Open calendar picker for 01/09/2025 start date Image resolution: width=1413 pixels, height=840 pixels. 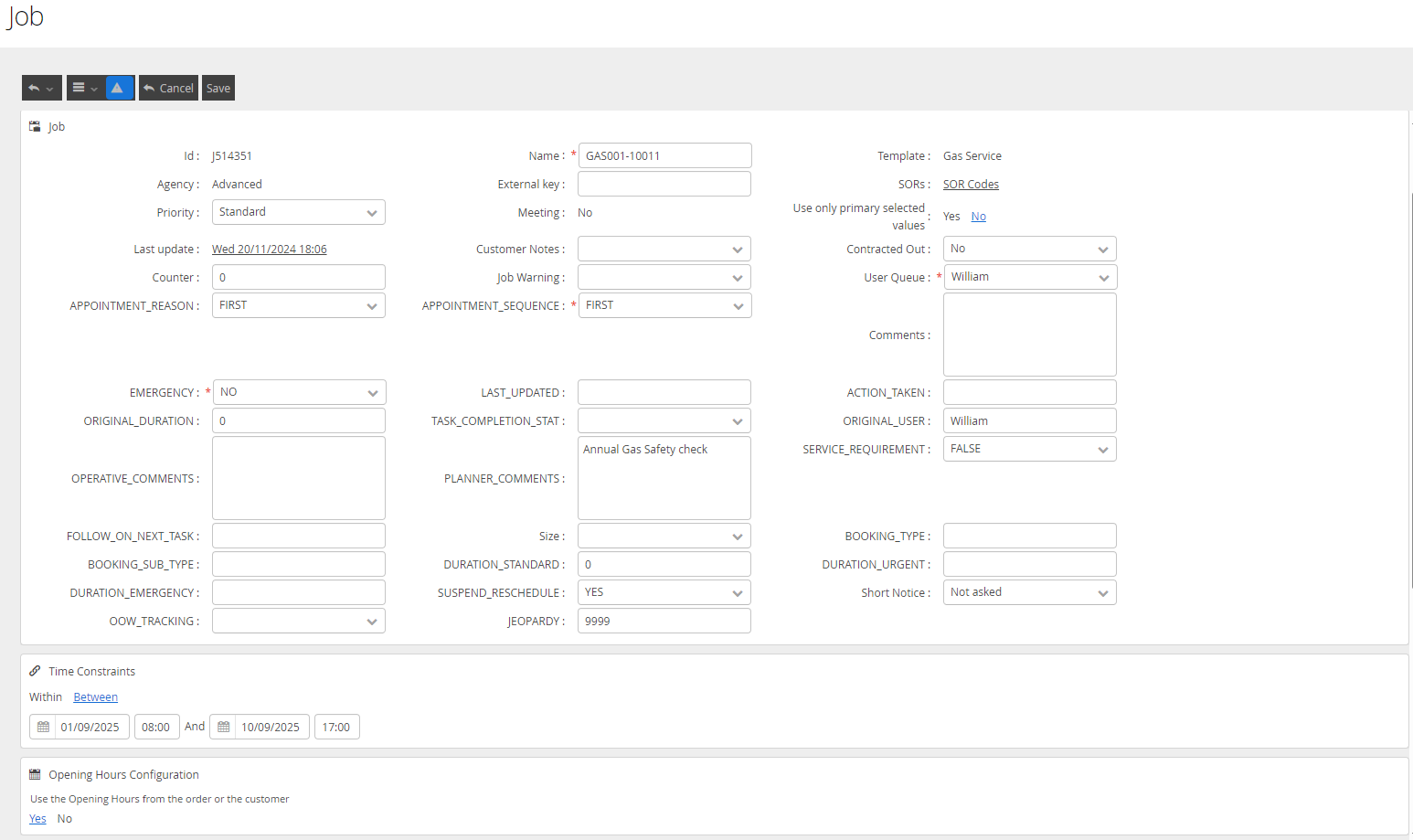pos(43,728)
